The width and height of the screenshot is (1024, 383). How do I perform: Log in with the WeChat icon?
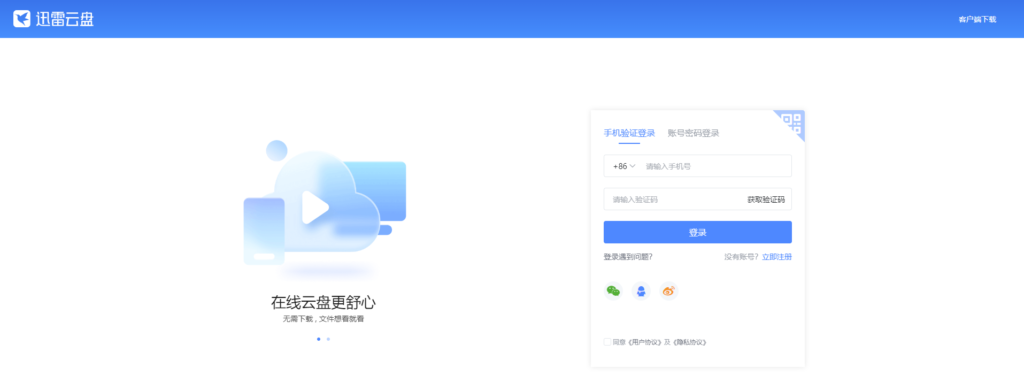613,291
